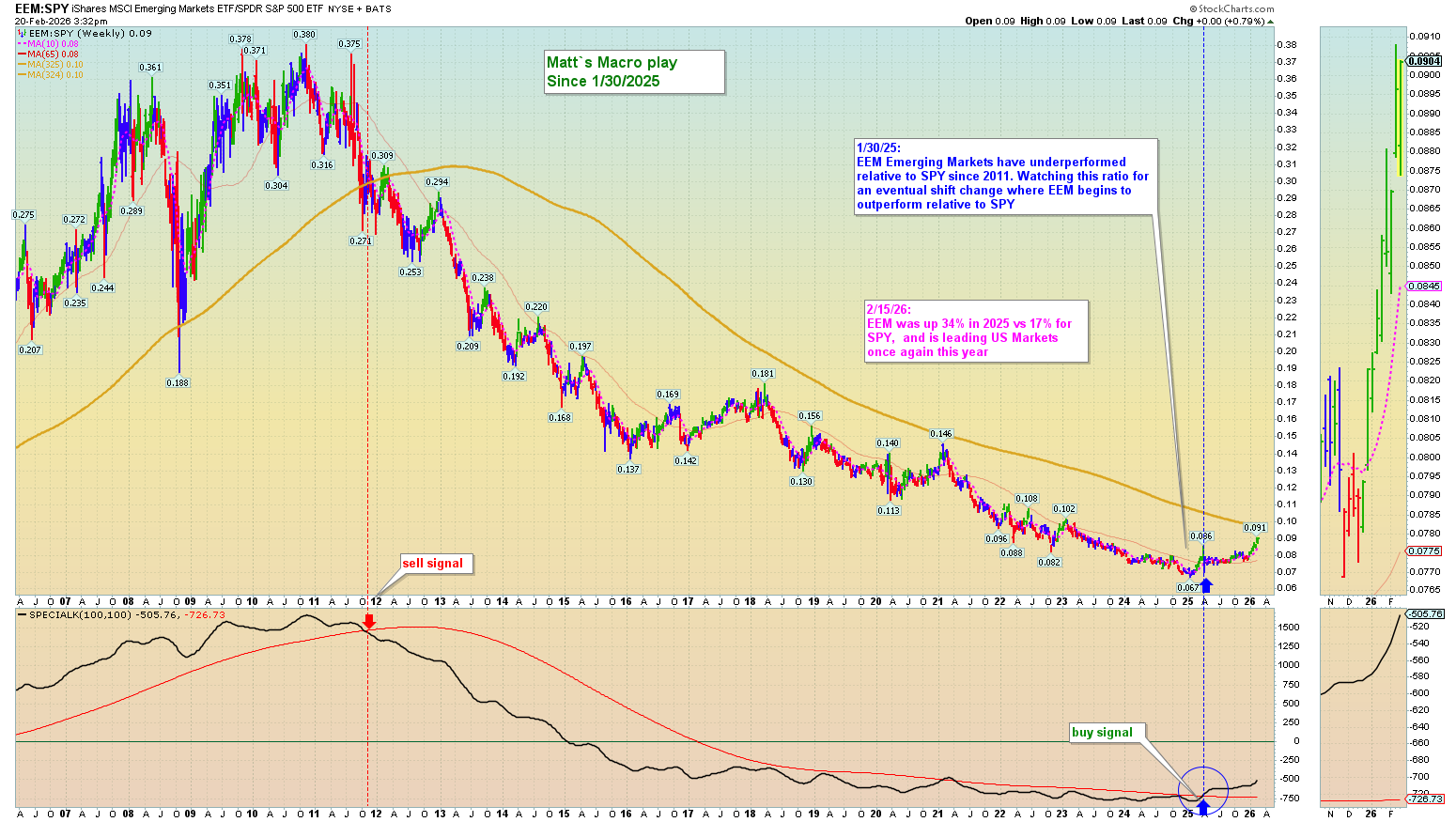This screenshot has height=822, width=1456.
Task: Select the 2/15/26 magenta text annotation
Action: coord(975,331)
